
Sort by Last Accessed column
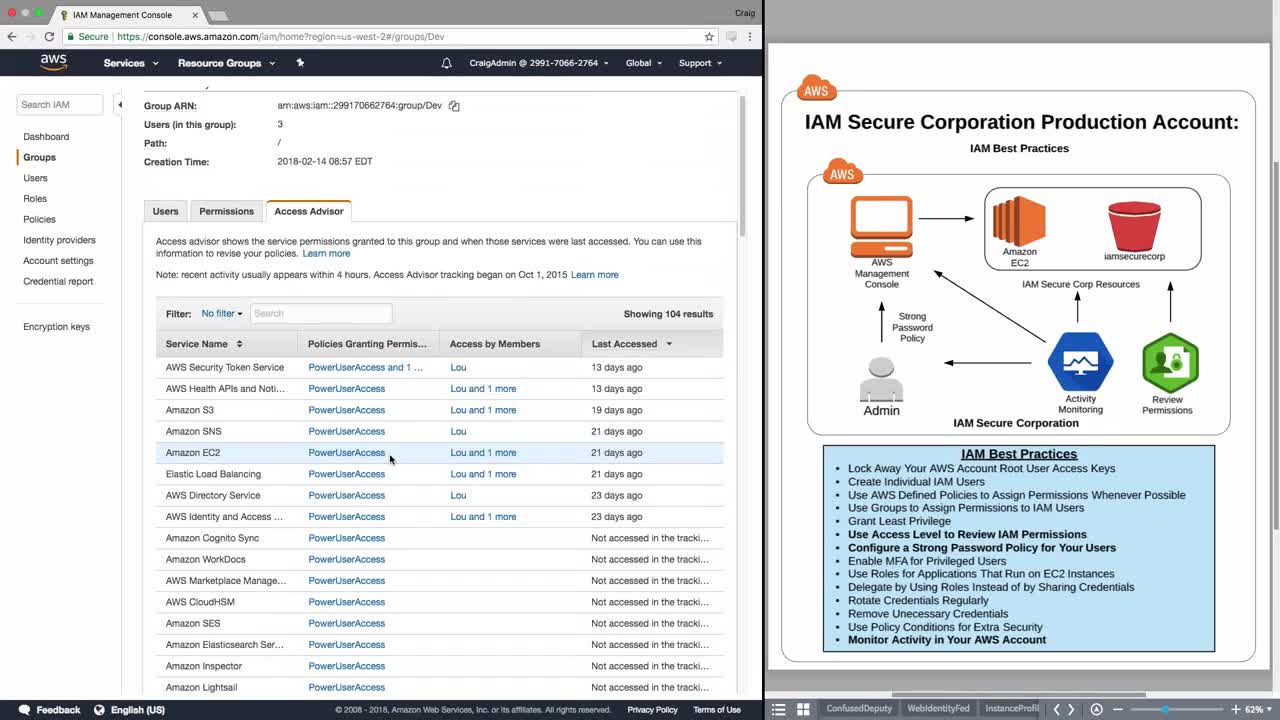632,344
